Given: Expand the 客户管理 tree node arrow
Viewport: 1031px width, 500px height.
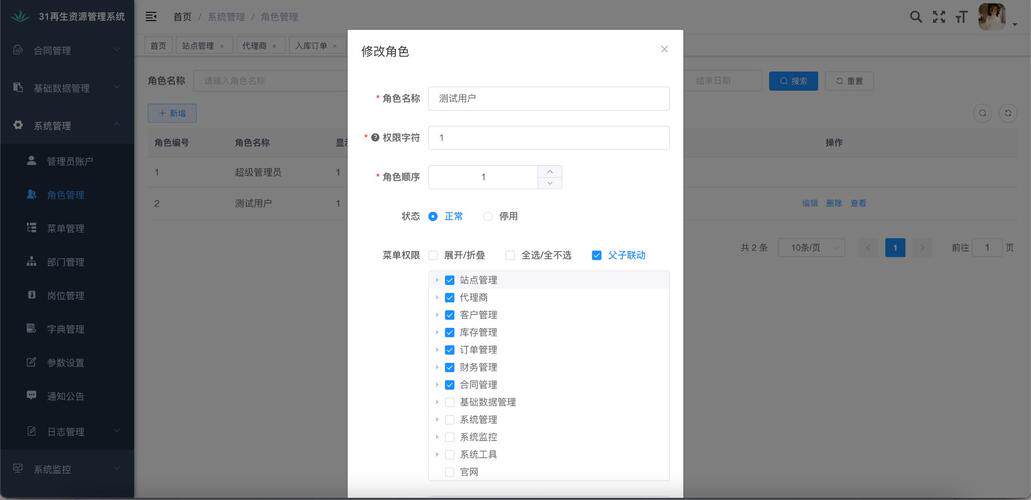Looking at the screenshot, I should (x=437, y=315).
